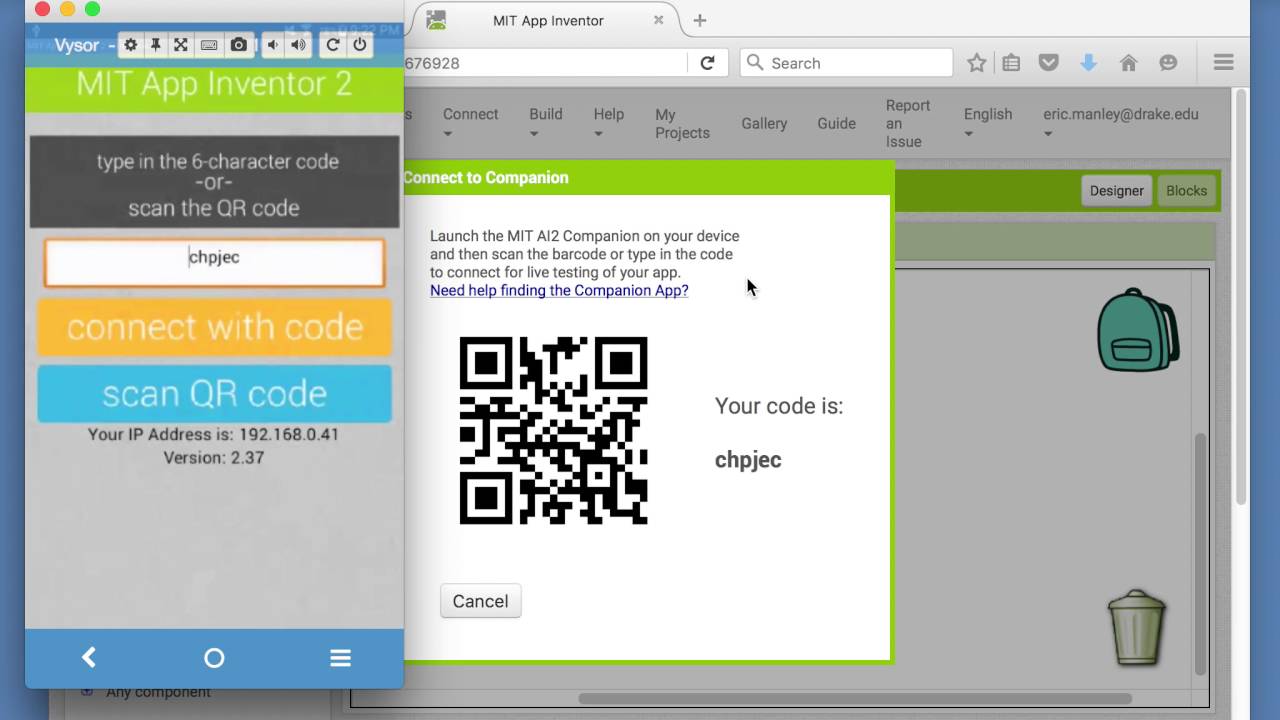This screenshot has height=720, width=1280.
Task: Follow the Need help finding the Companion App link
Action: point(559,290)
